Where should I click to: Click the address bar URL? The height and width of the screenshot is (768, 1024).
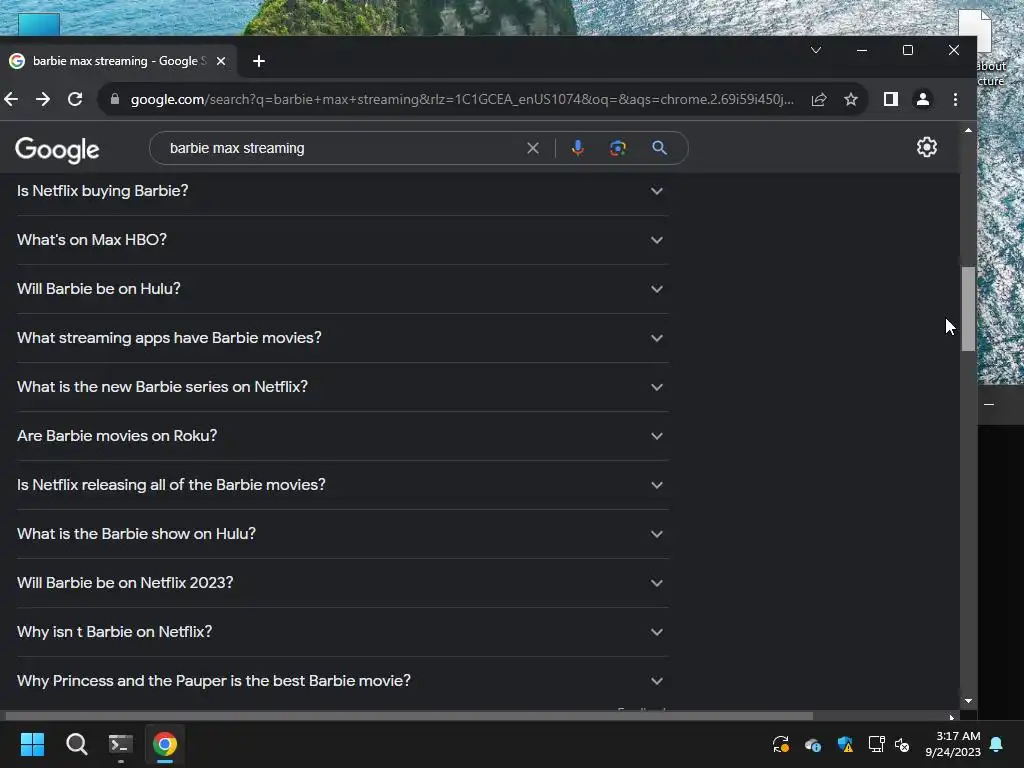pyautogui.click(x=462, y=99)
